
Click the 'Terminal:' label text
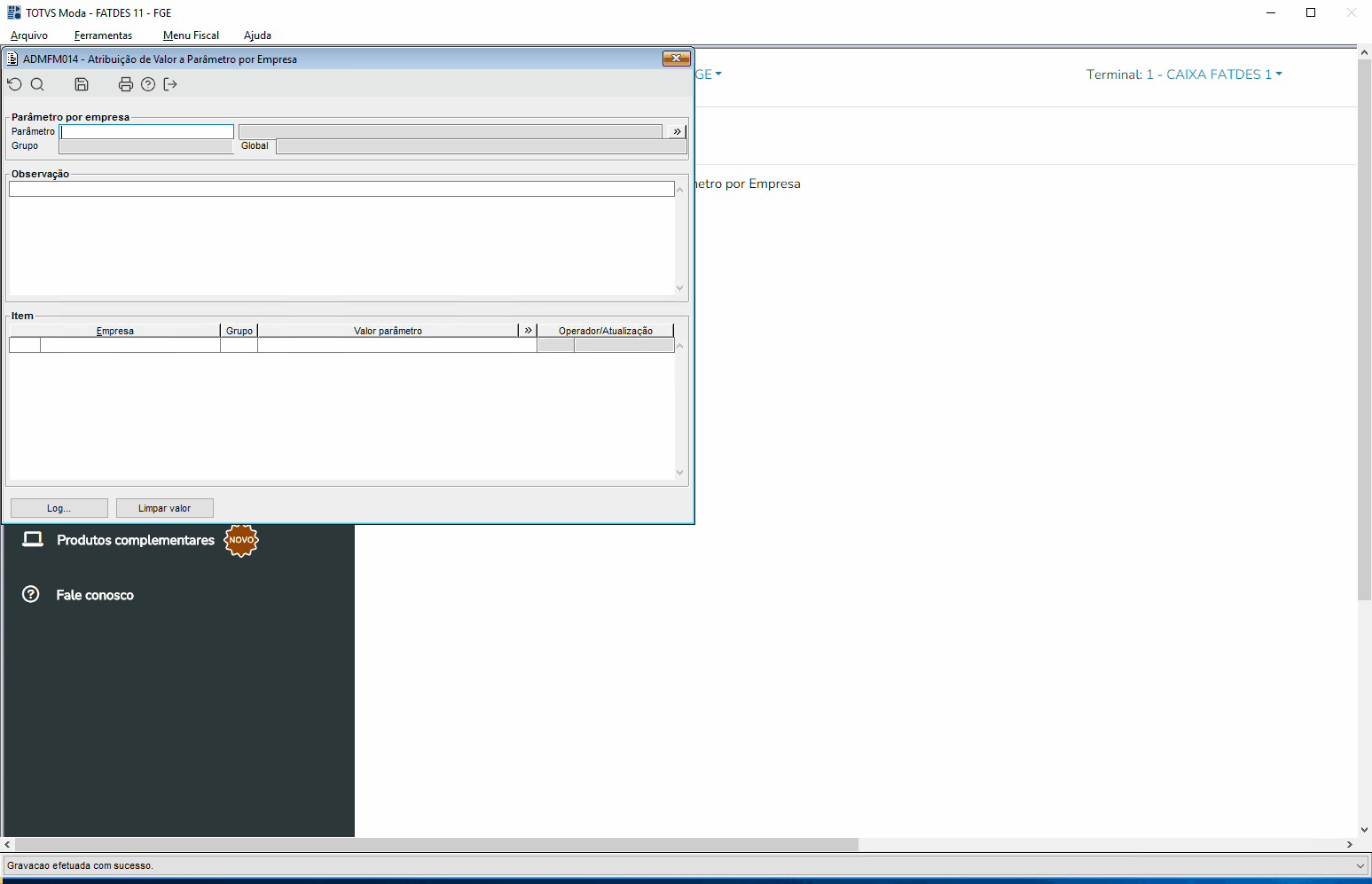click(x=1114, y=74)
